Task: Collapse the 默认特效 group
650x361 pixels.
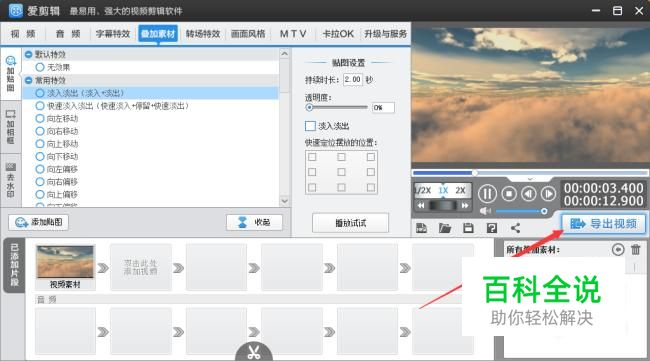Action: click(x=29, y=54)
